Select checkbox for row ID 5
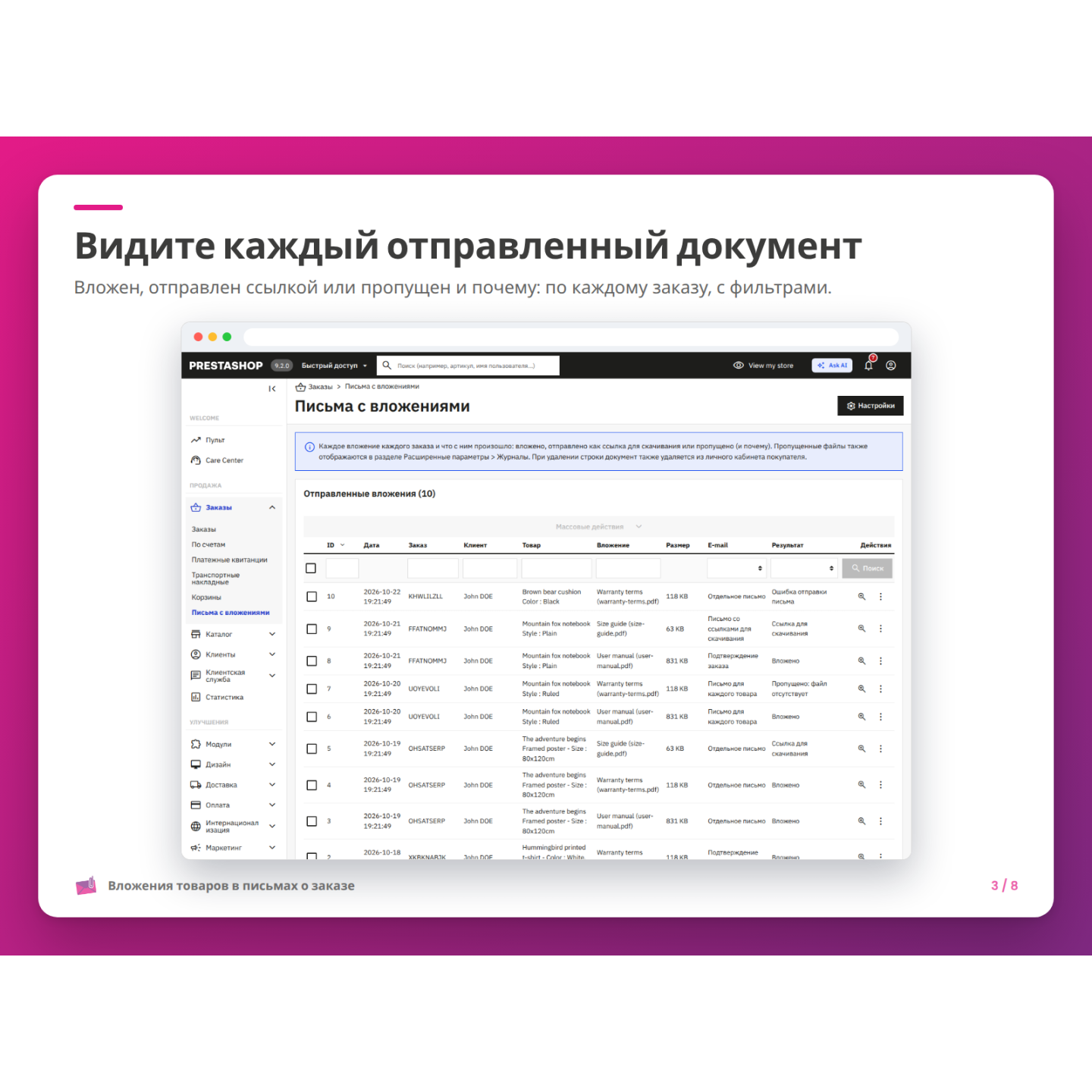Screen dimensions: 1092x1092 [312, 748]
